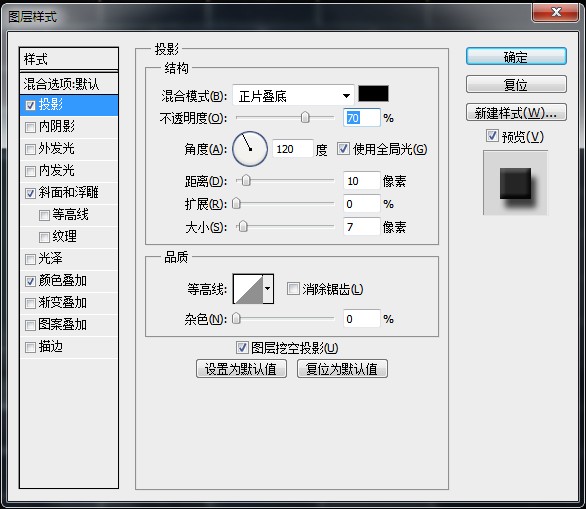Select 混合选项:默认 entry
Viewport: 586px width, 509px height.
click(69, 84)
